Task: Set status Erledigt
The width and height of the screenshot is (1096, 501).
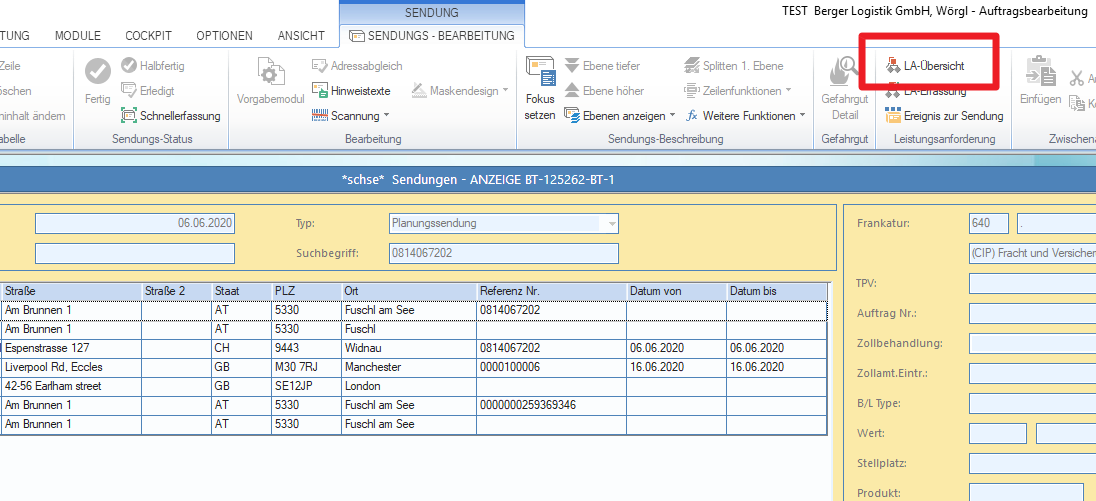Action: (x=147, y=91)
